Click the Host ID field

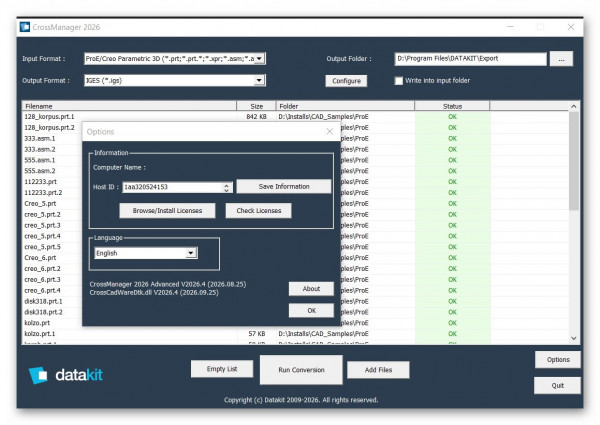pos(172,187)
